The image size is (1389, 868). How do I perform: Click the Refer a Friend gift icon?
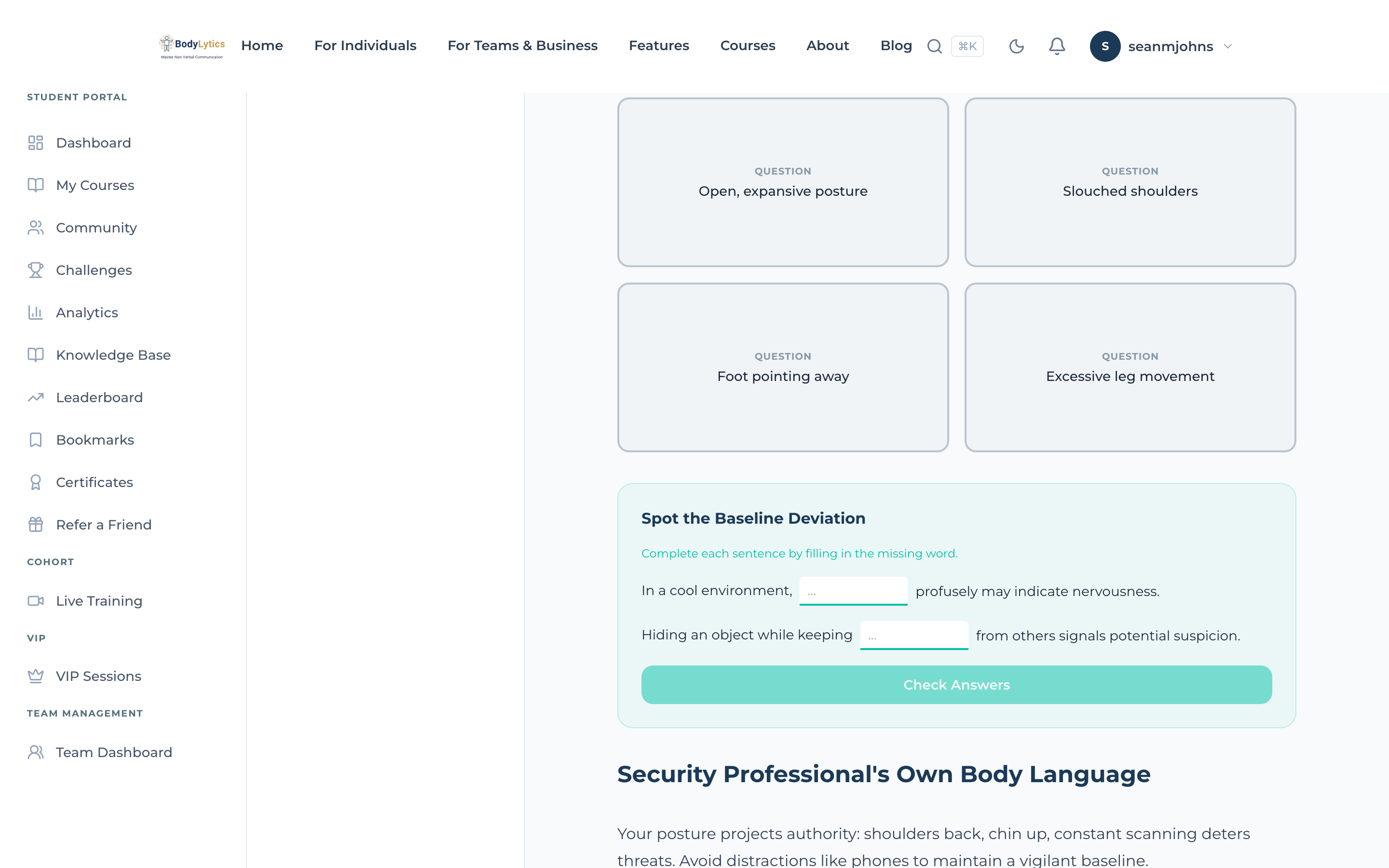(x=36, y=525)
